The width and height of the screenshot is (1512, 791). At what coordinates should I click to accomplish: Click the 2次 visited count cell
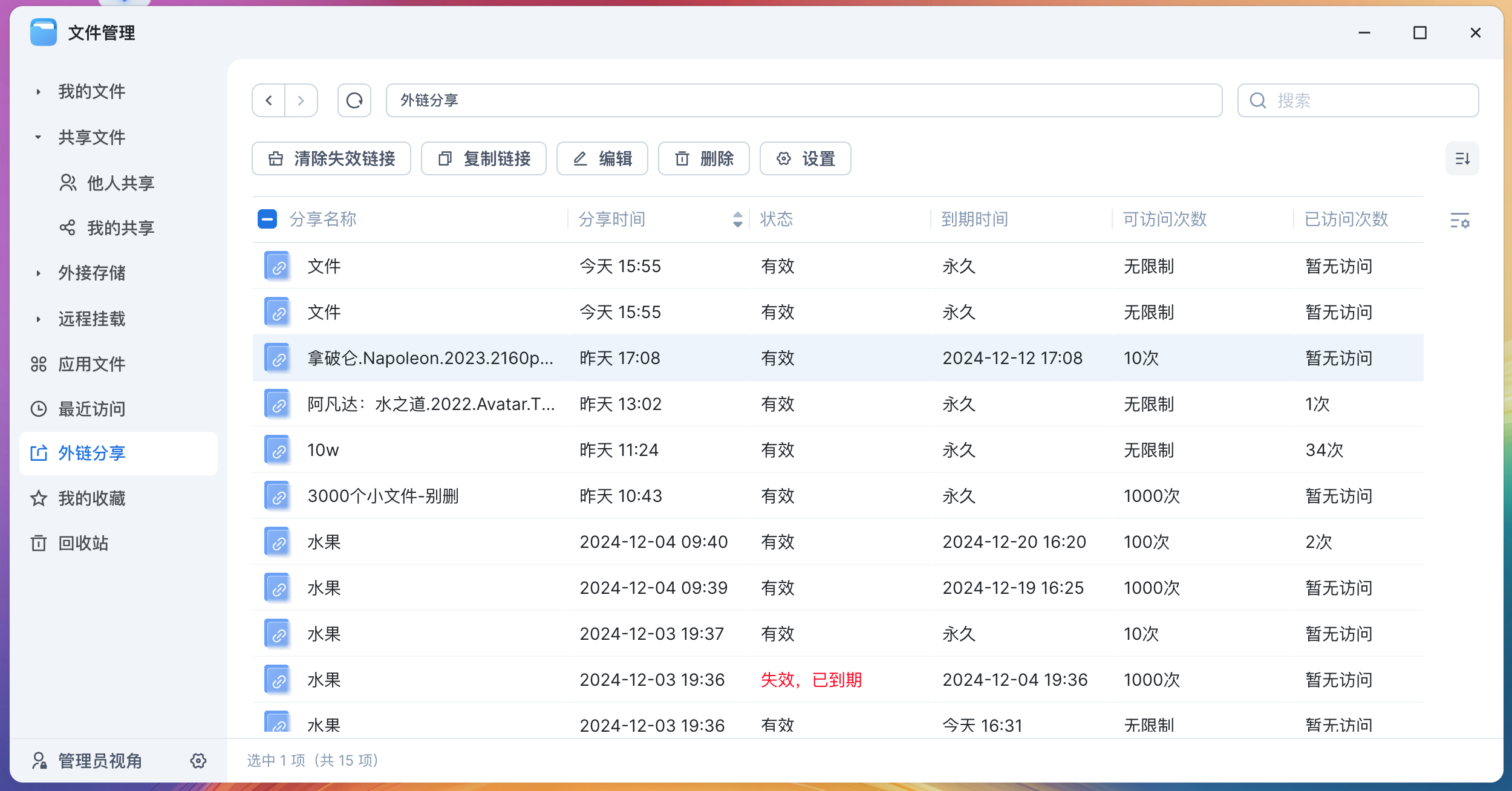(1318, 542)
